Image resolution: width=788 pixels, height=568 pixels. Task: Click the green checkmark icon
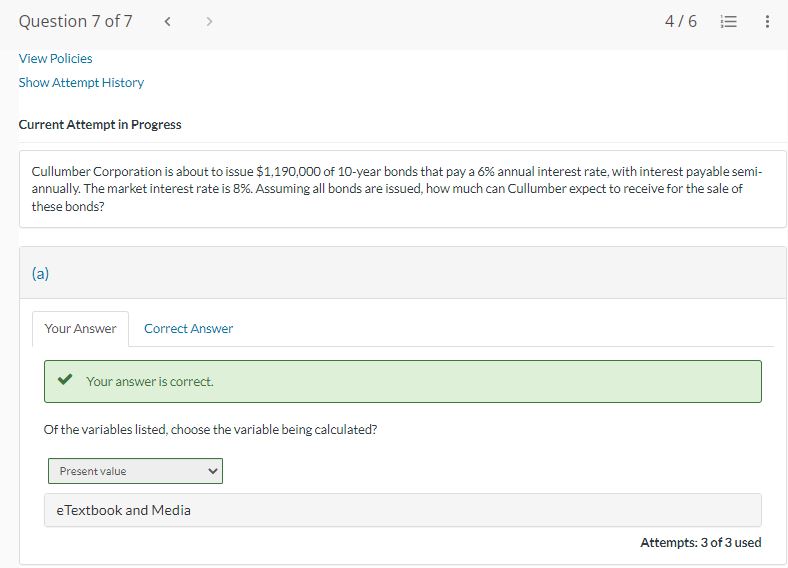pyautogui.click(x=65, y=381)
